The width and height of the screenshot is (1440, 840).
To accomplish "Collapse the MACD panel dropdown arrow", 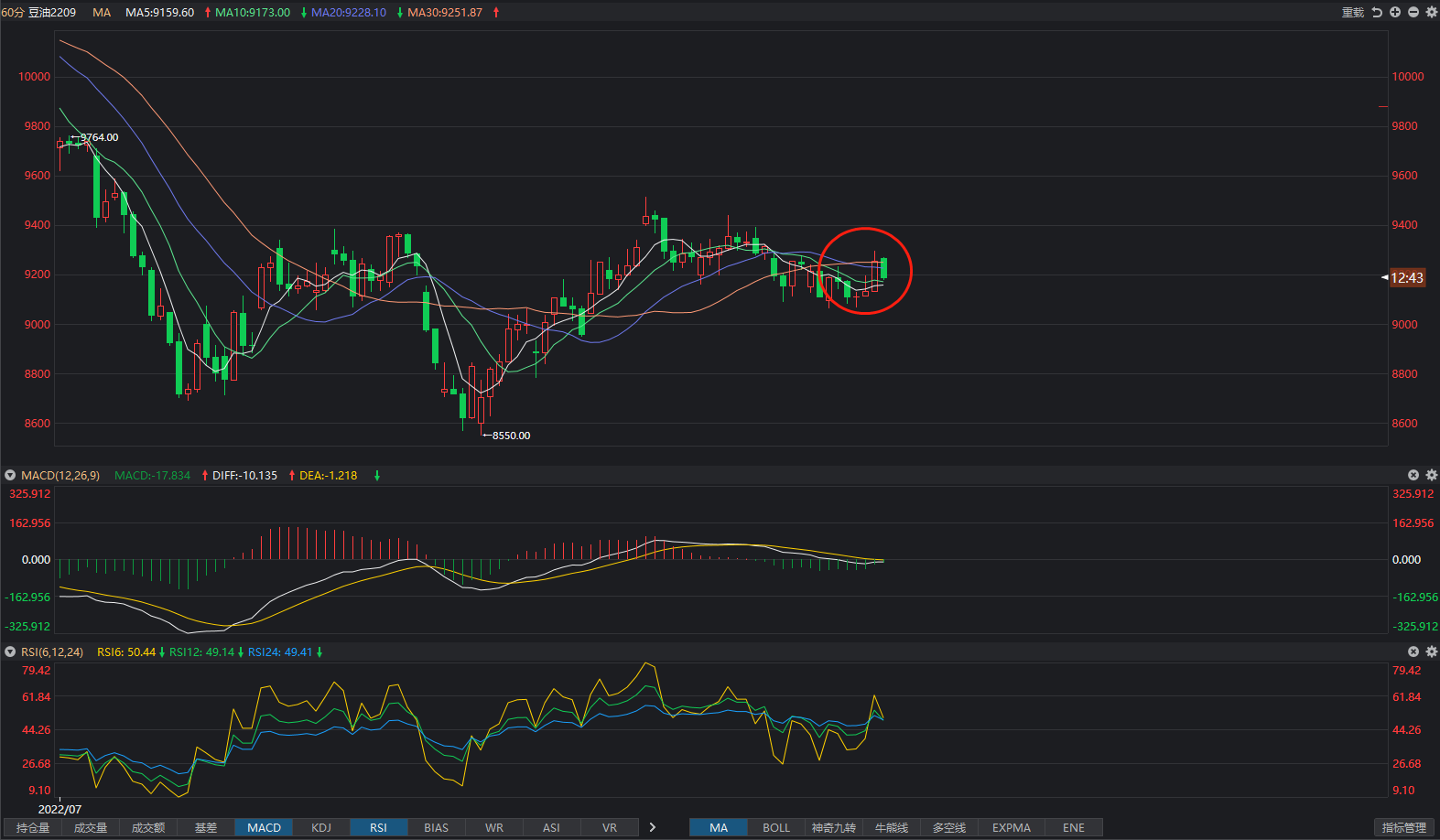I will [10, 475].
